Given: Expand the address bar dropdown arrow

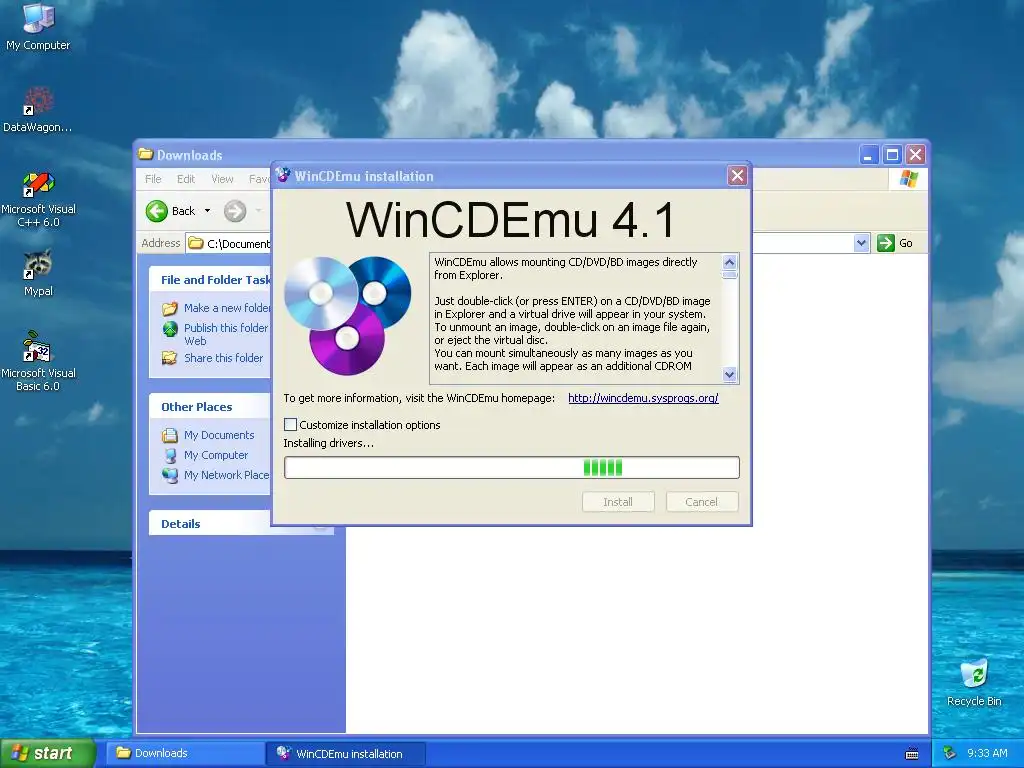Looking at the screenshot, I should pos(861,243).
